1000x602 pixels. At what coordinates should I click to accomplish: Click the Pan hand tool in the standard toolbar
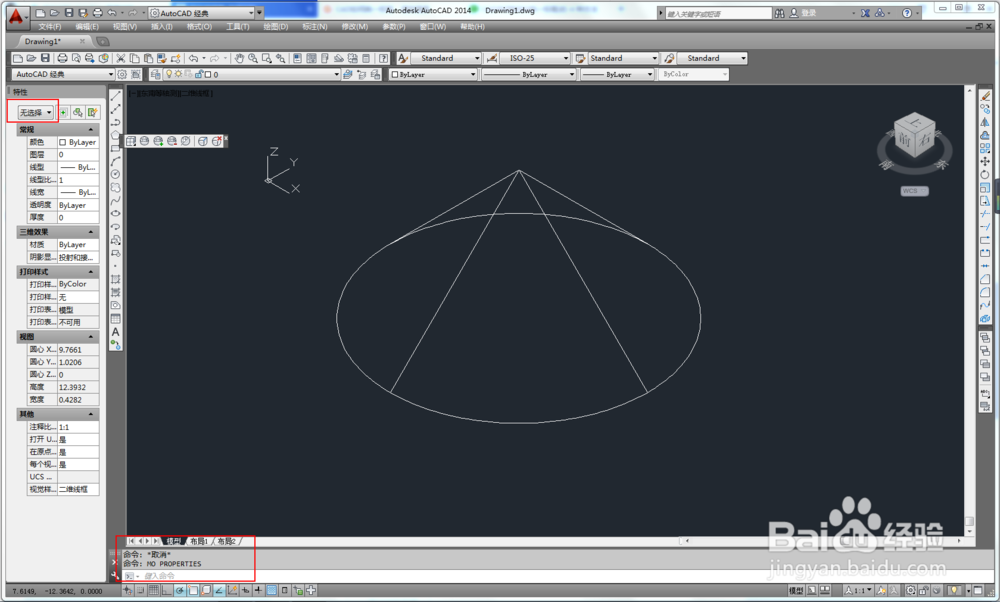[x=239, y=58]
